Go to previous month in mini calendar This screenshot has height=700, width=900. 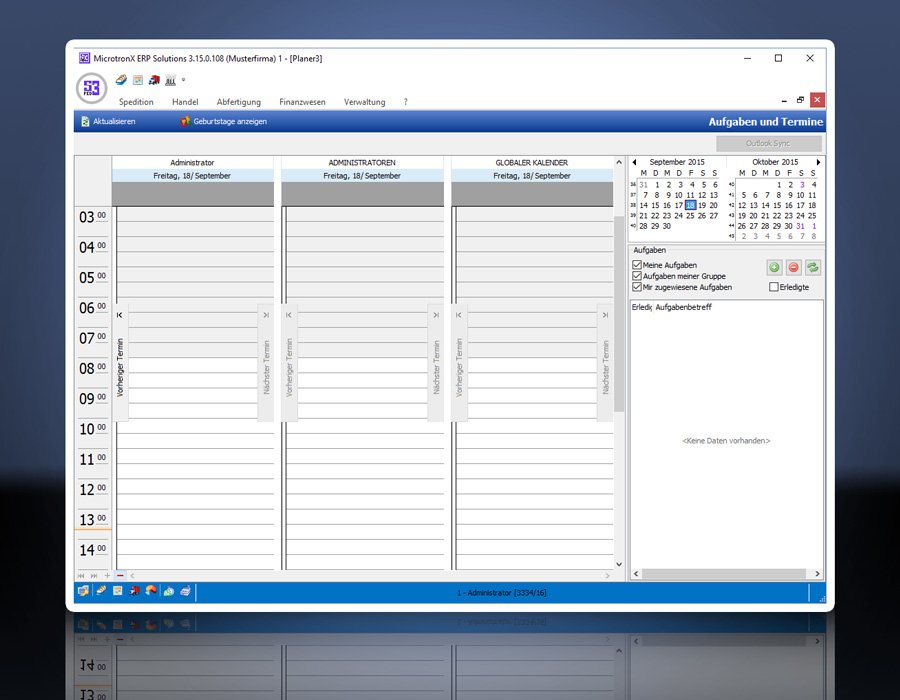click(635, 162)
